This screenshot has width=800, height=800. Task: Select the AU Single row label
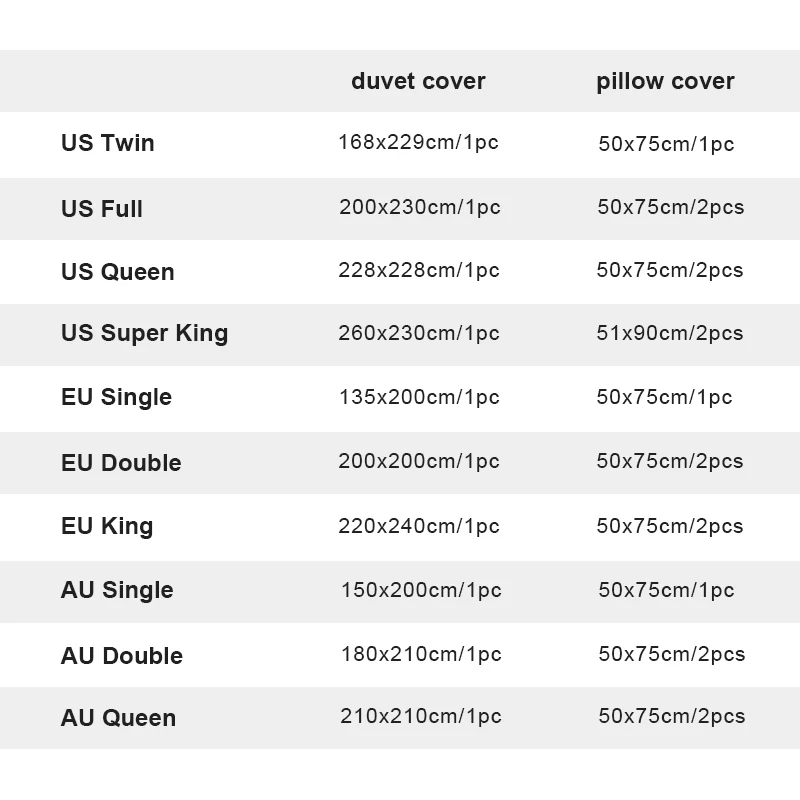(117, 590)
